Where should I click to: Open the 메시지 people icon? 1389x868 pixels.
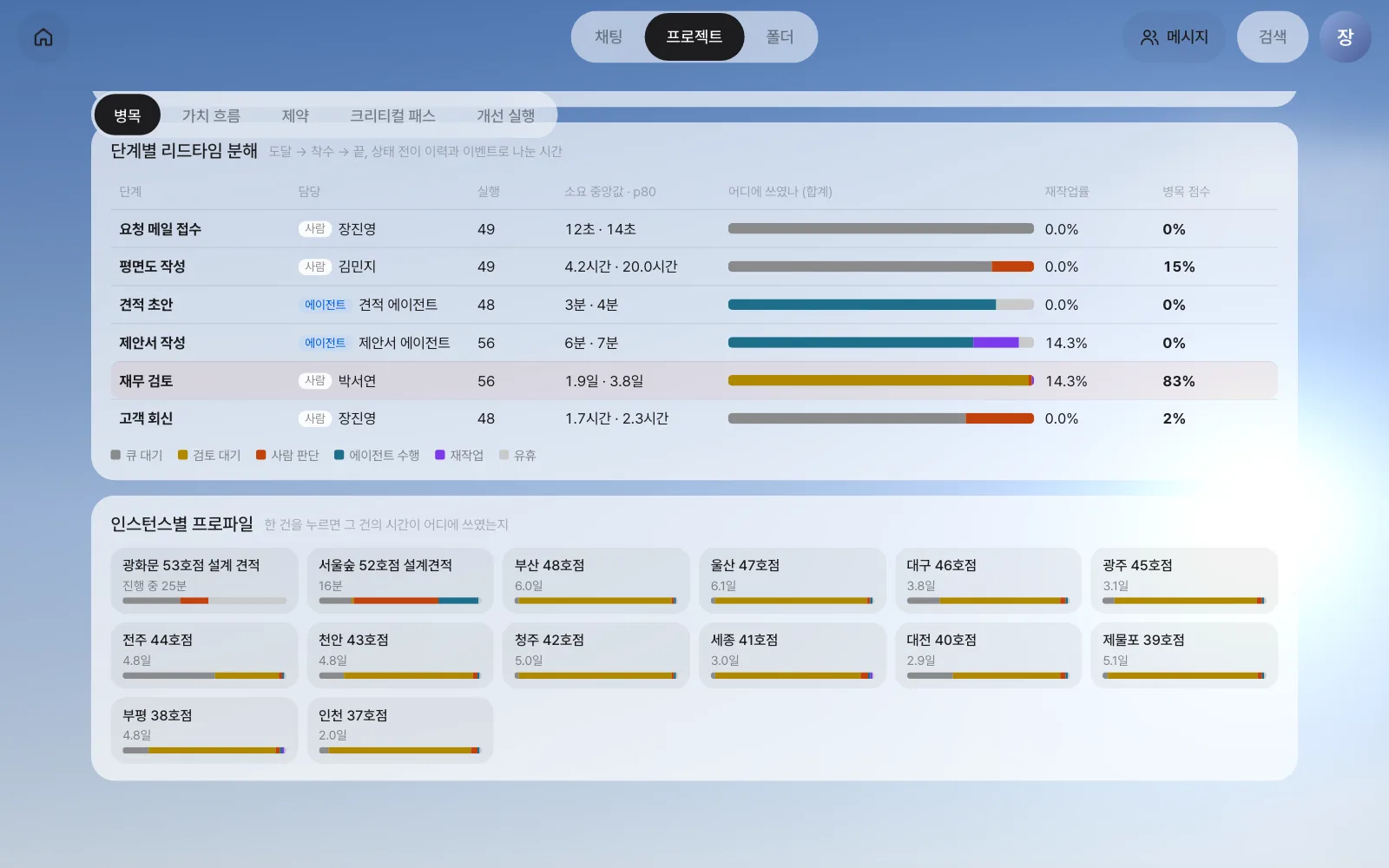[1149, 37]
